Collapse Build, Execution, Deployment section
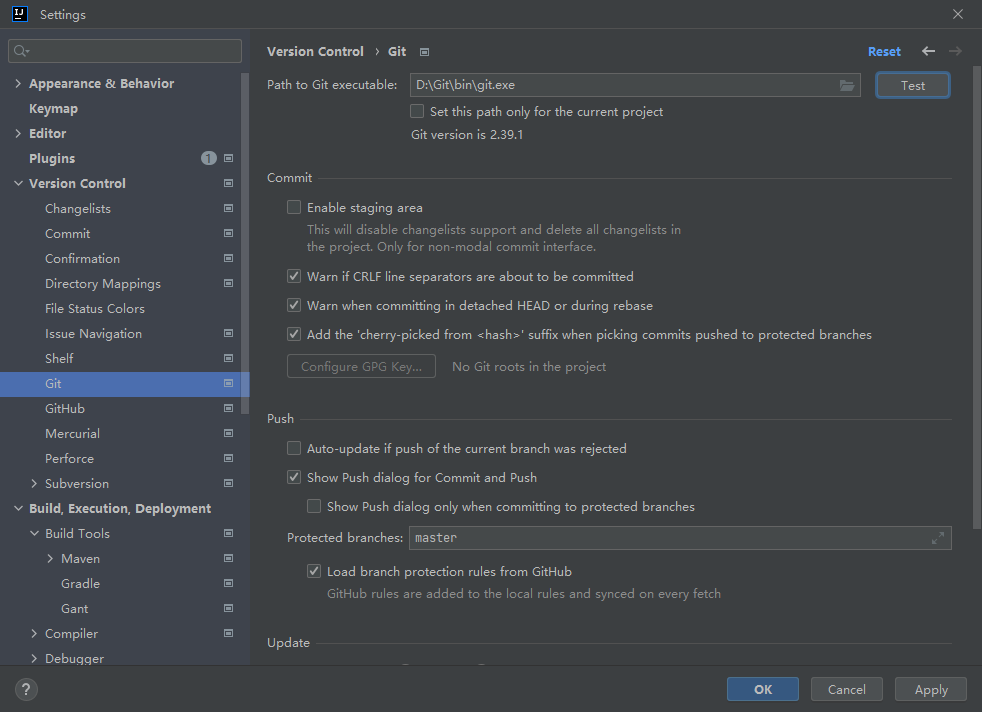Viewport: 982px width, 712px height. (18, 508)
